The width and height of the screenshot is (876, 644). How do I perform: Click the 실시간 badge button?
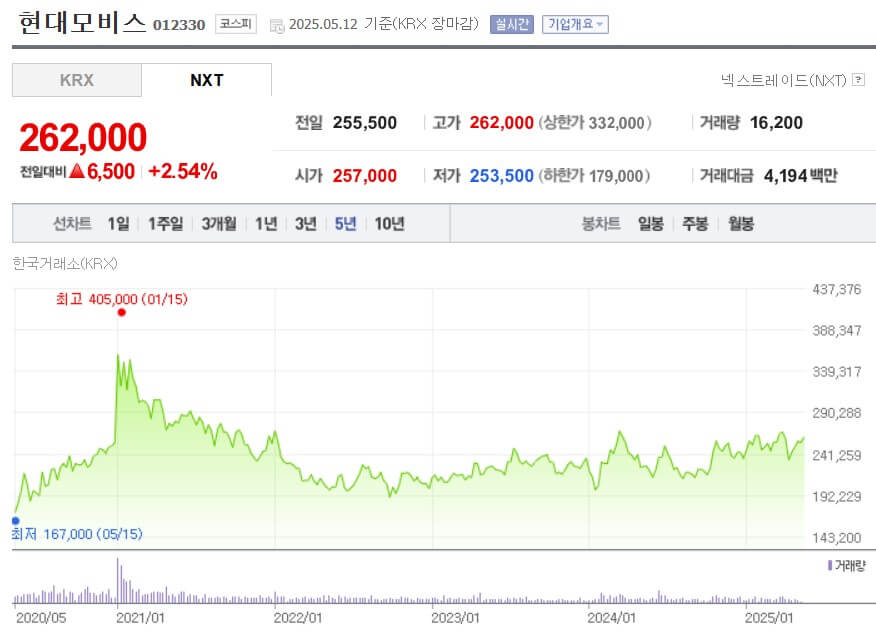[x=512, y=24]
